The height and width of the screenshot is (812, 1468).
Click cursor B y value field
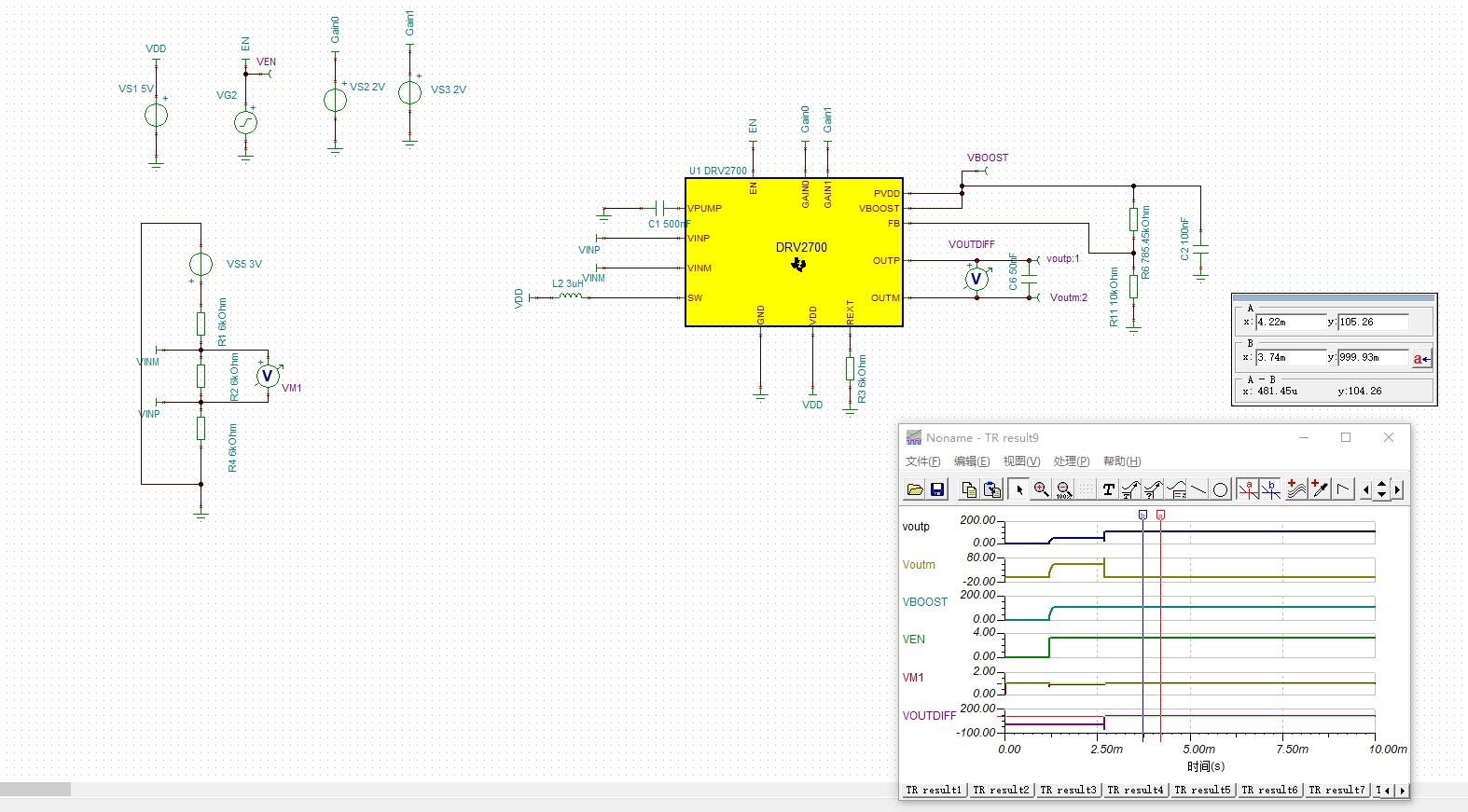(x=1373, y=358)
